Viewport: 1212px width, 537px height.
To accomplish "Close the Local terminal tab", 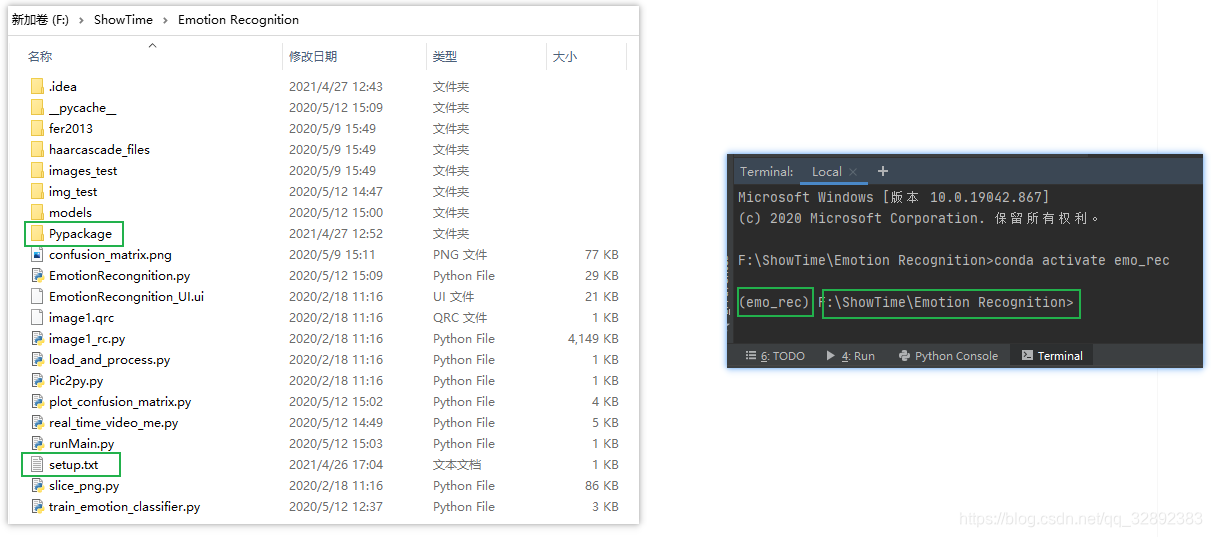I will pos(853,172).
